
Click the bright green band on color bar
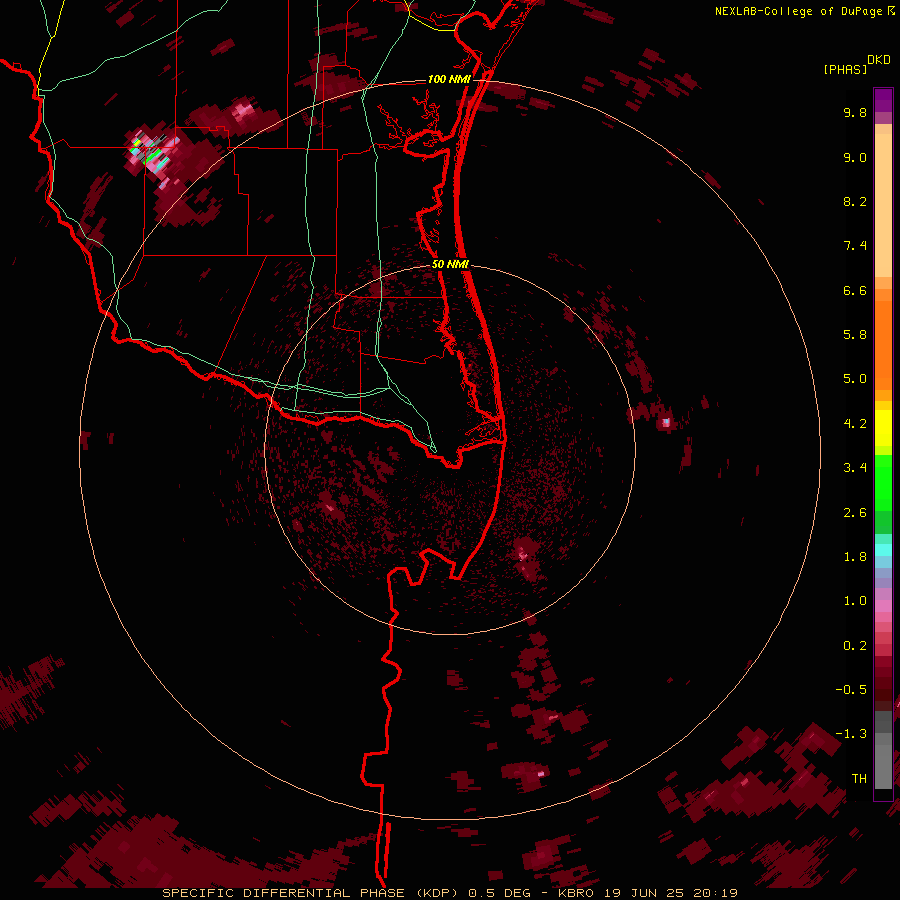coord(883,482)
